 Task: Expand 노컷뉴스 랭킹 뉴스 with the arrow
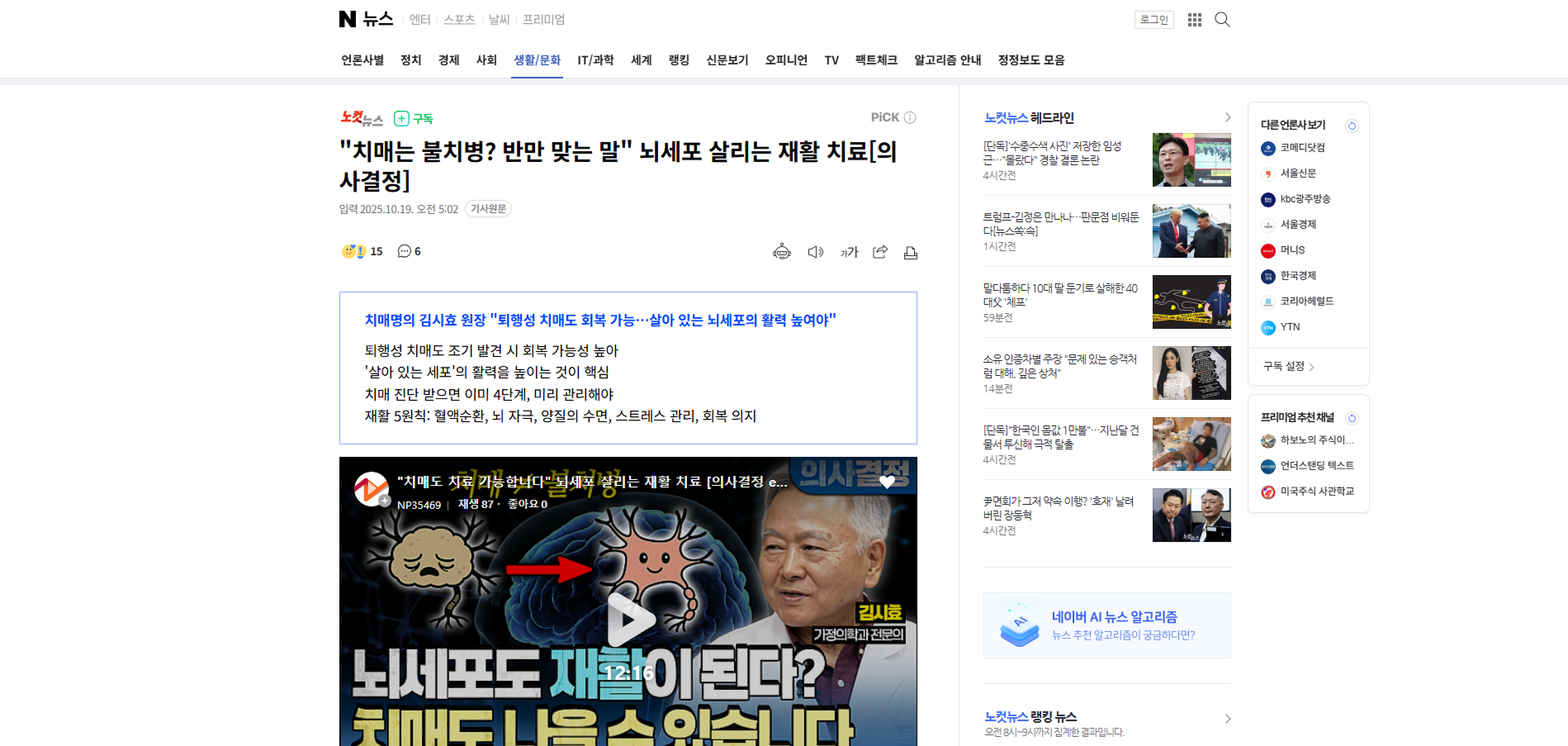tap(1227, 719)
